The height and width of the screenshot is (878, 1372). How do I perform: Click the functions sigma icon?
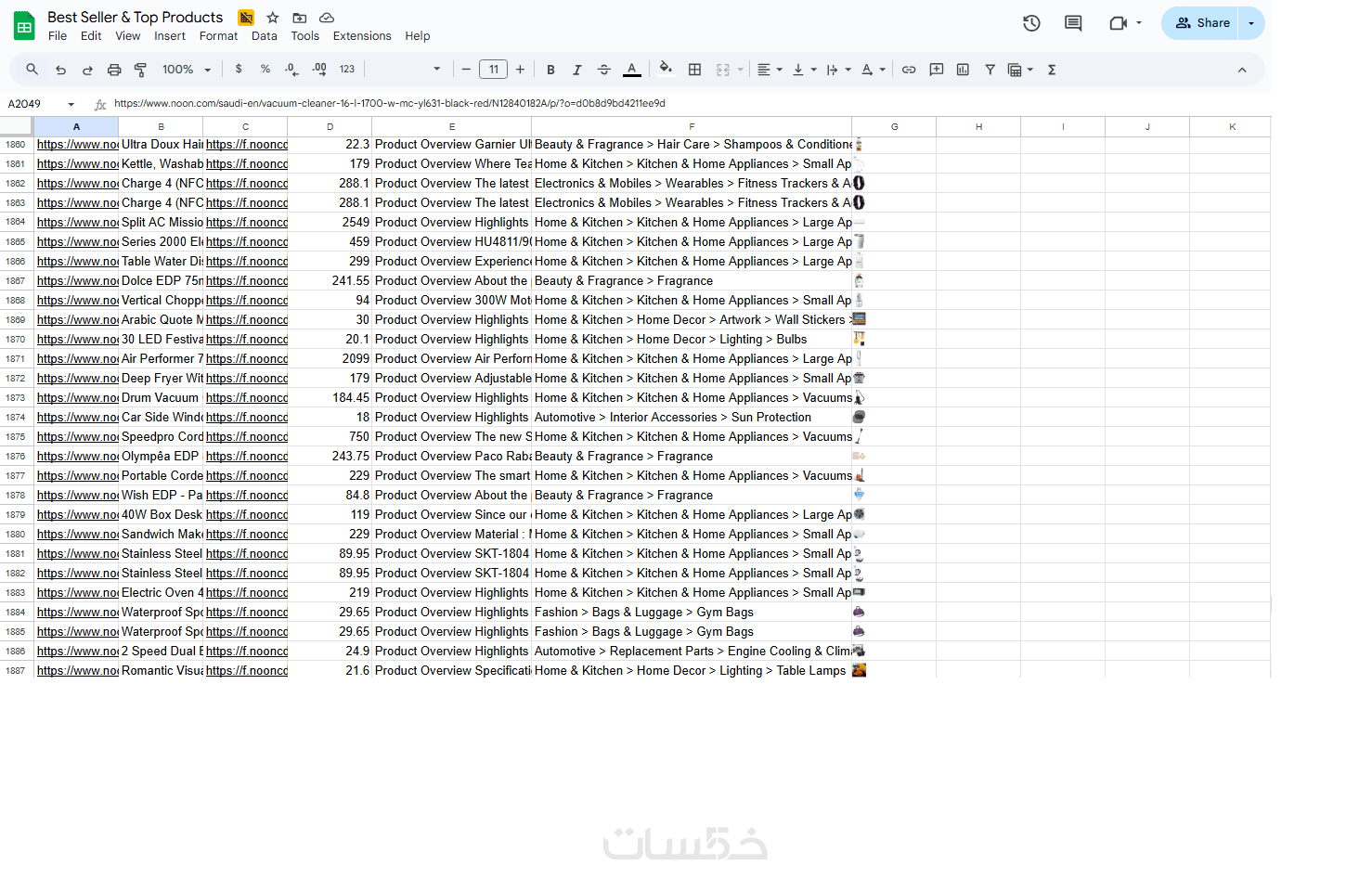(1052, 70)
